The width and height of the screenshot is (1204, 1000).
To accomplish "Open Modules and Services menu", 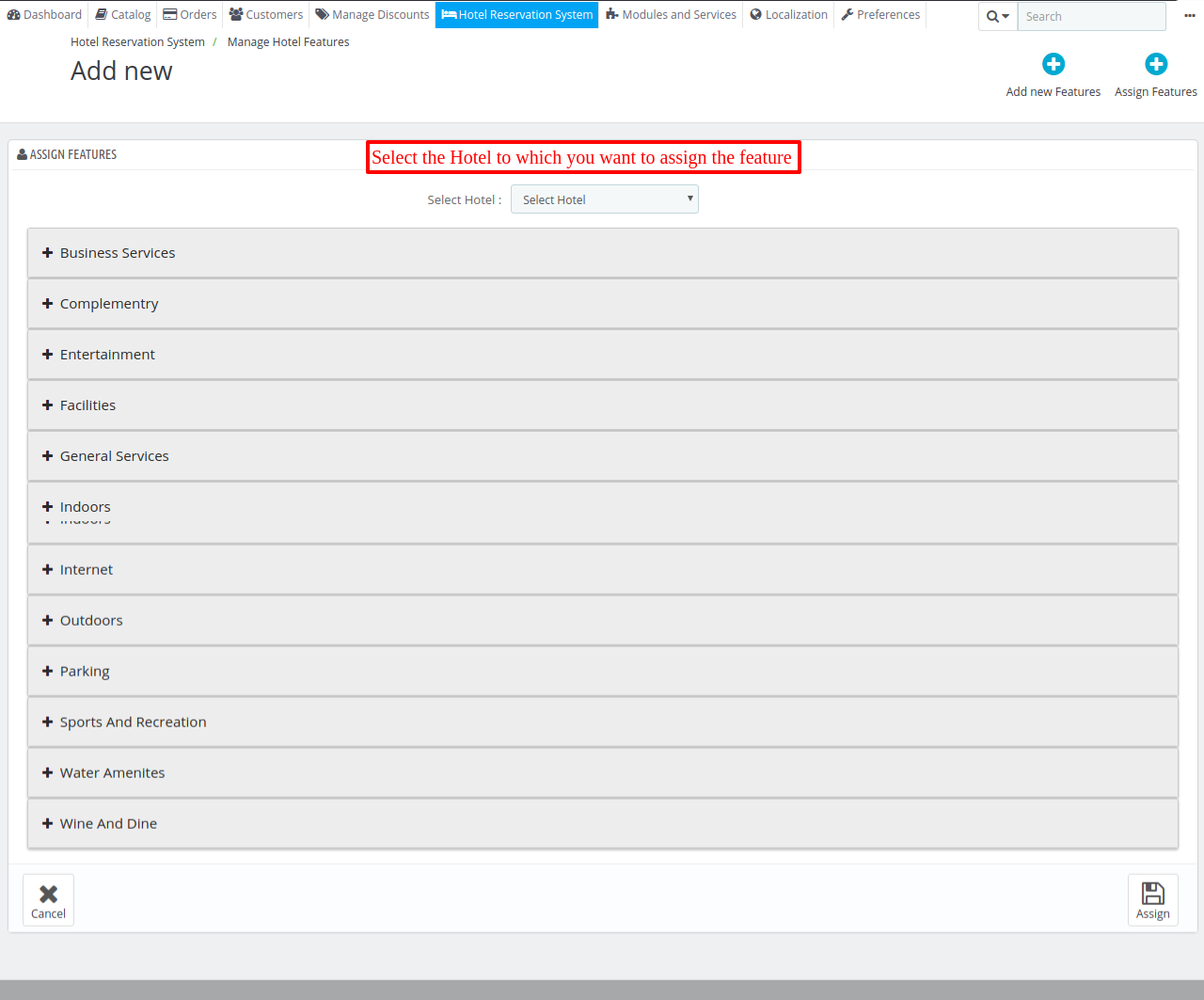I will pyautogui.click(x=671, y=15).
